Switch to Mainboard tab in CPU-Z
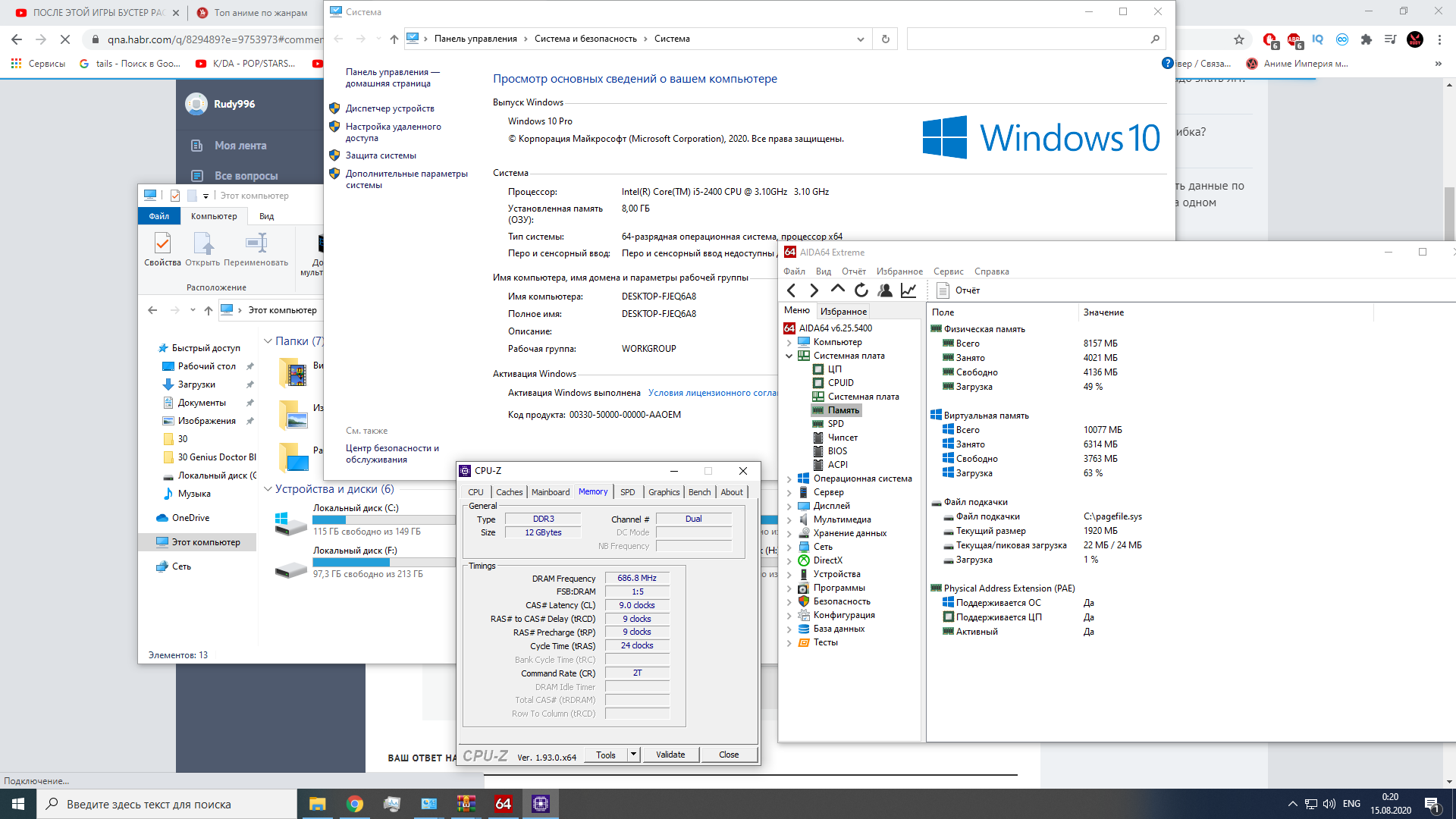 pos(551,492)
